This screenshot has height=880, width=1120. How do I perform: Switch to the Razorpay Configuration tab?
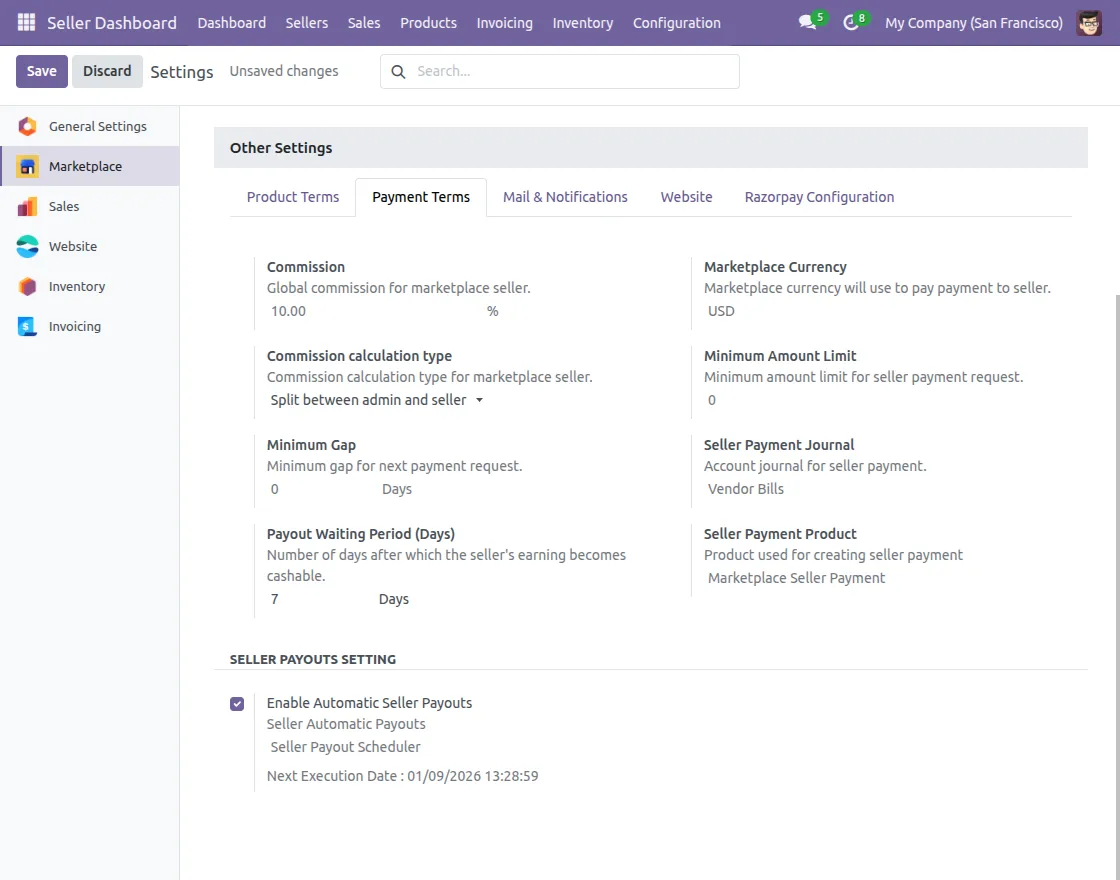point(819,197)
